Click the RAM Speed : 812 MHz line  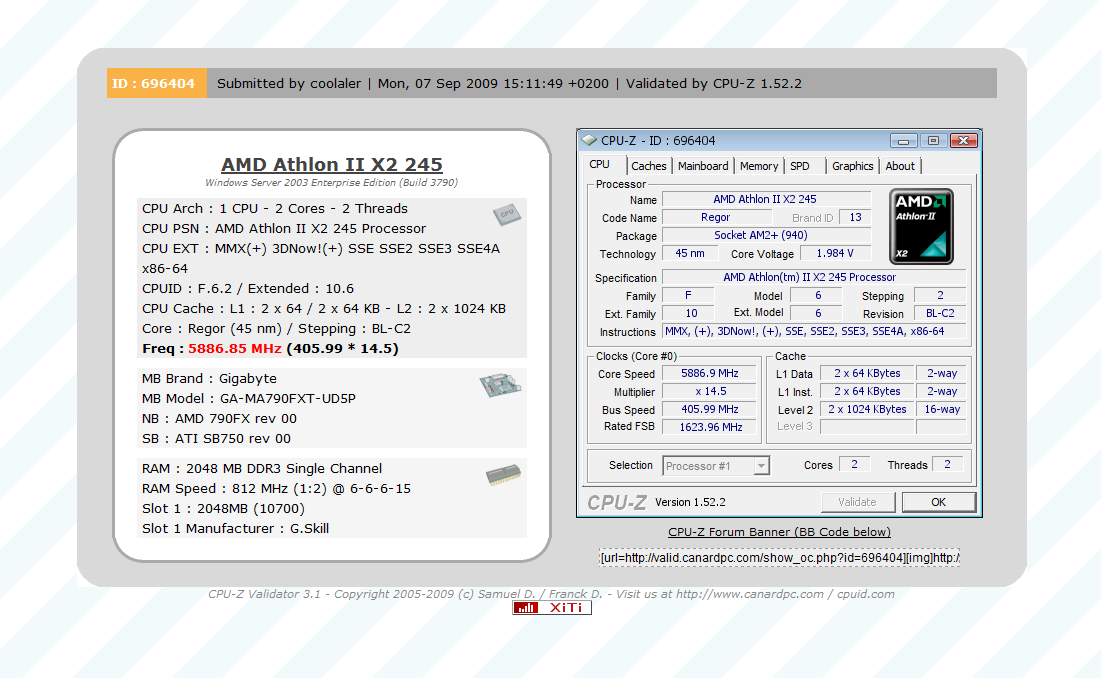point(276,489)
